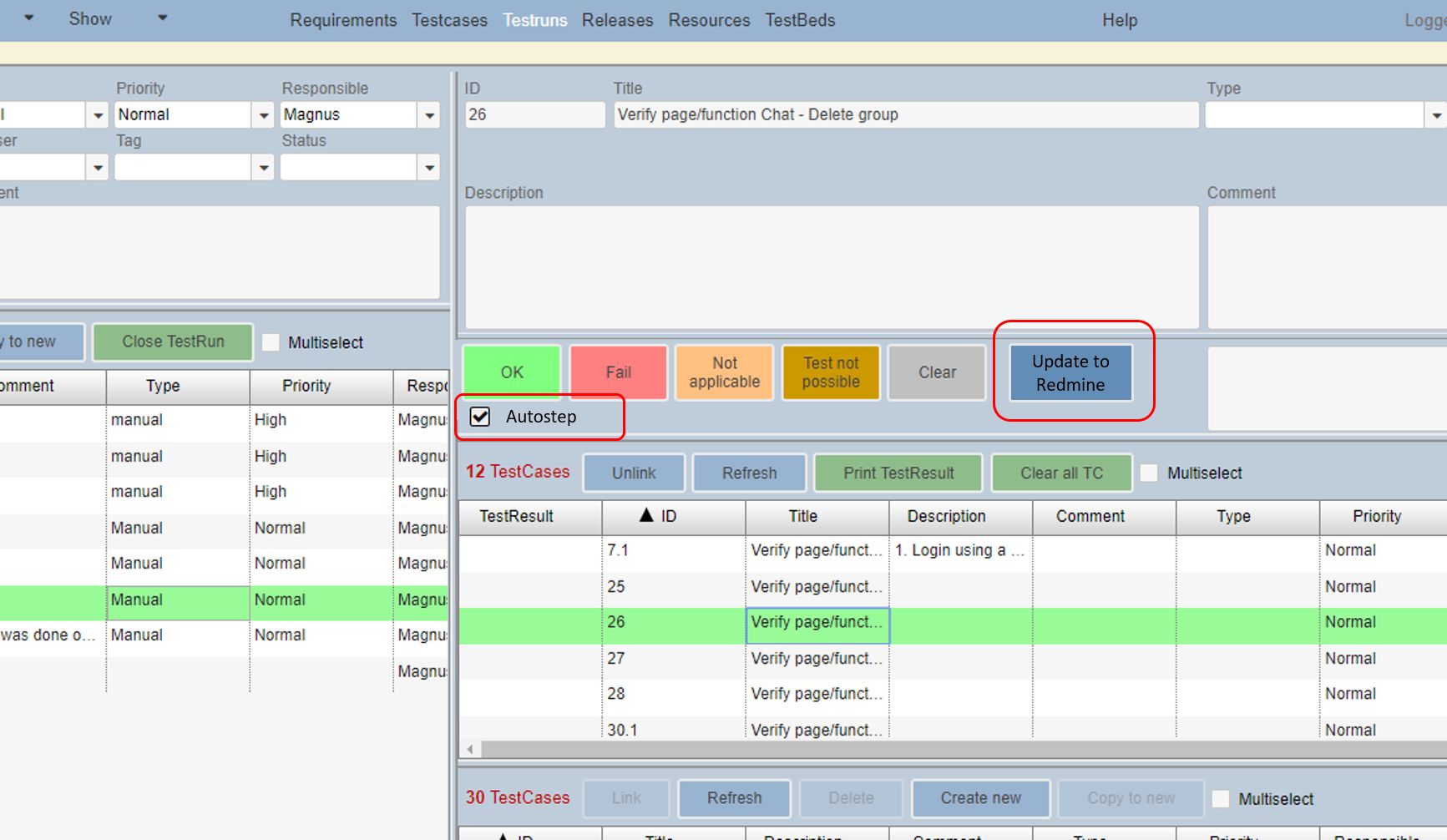Switch to the Releases tab
Screen dimensions: 1447x840
click(x=617, y=20)
